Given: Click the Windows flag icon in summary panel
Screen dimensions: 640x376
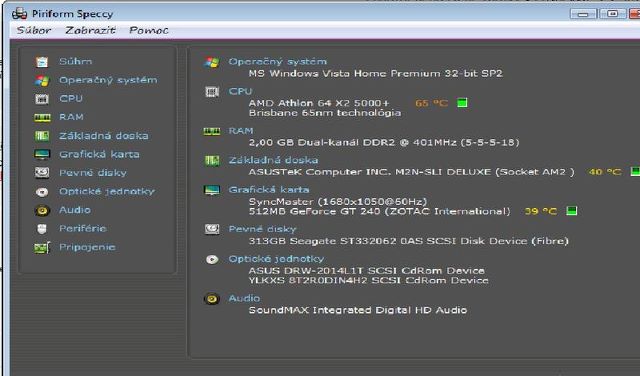Looking at the screenshot, I should [211, 62].
